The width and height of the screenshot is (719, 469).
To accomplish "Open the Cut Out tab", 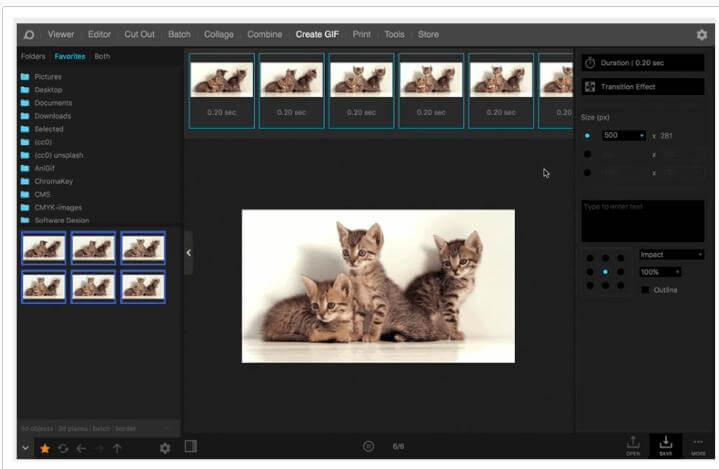I will 139,34.
